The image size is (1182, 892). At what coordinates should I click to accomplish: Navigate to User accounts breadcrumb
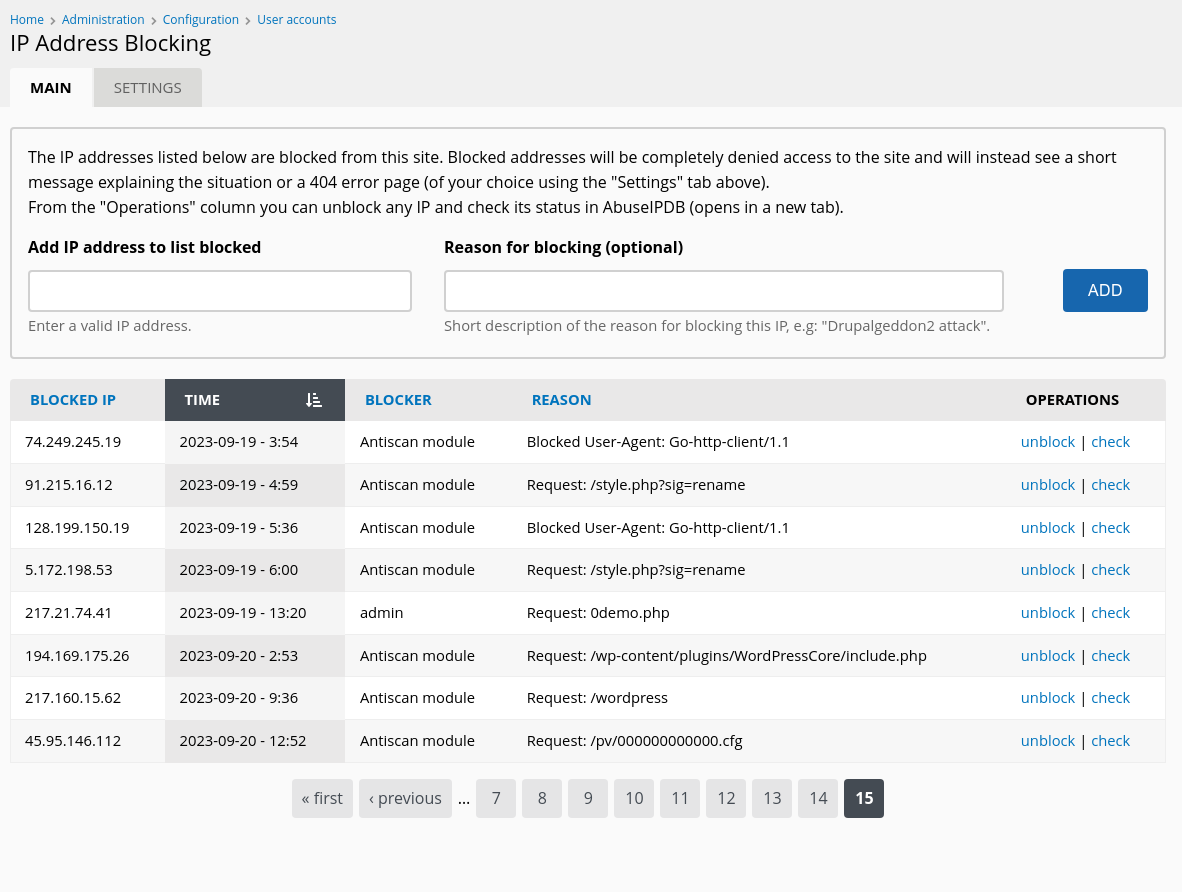point(297,20)
